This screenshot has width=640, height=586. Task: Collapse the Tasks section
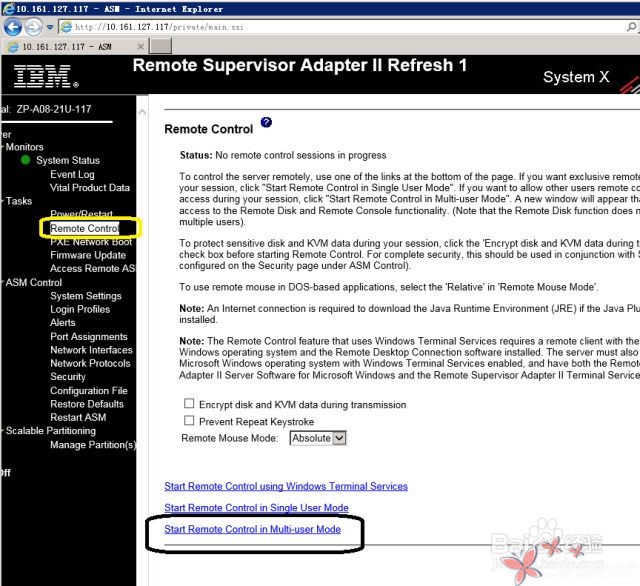click(18, 201)
